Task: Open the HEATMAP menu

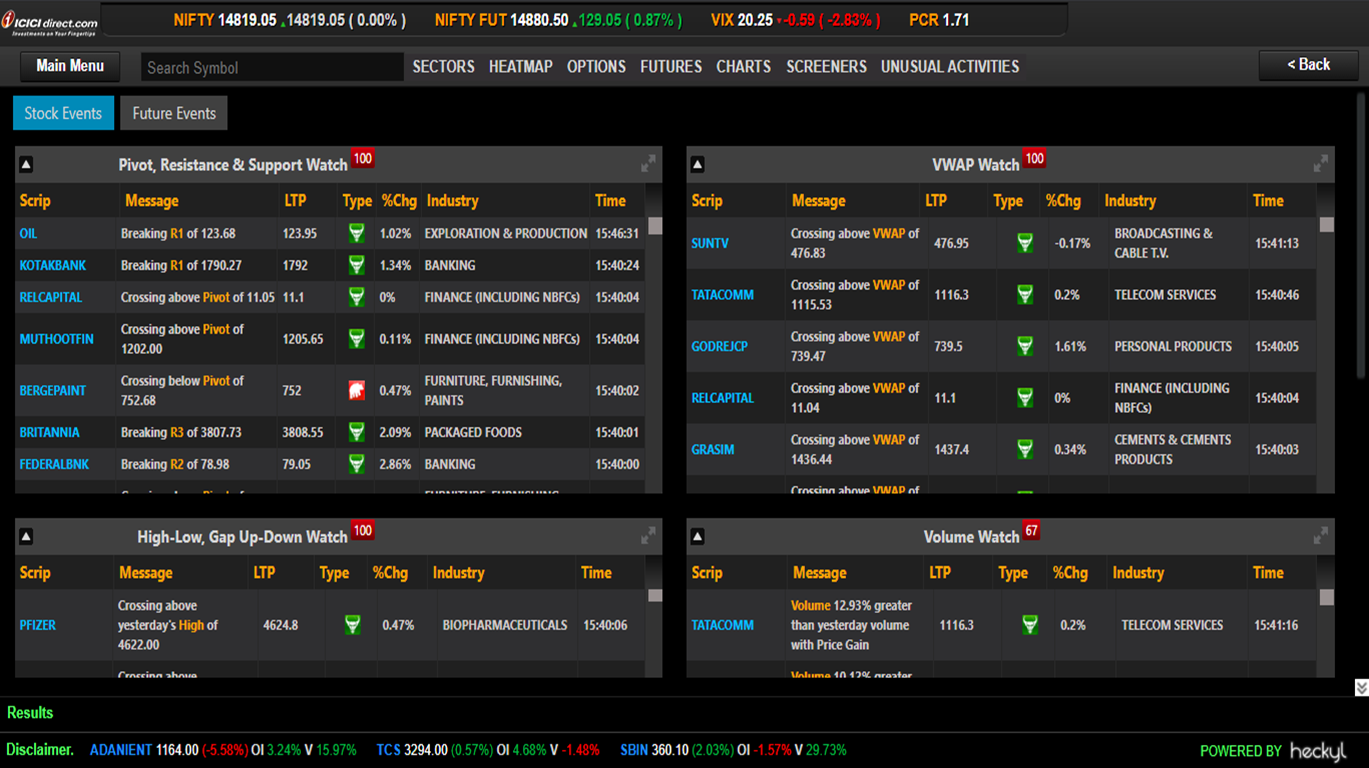Action: pos(520,67)
